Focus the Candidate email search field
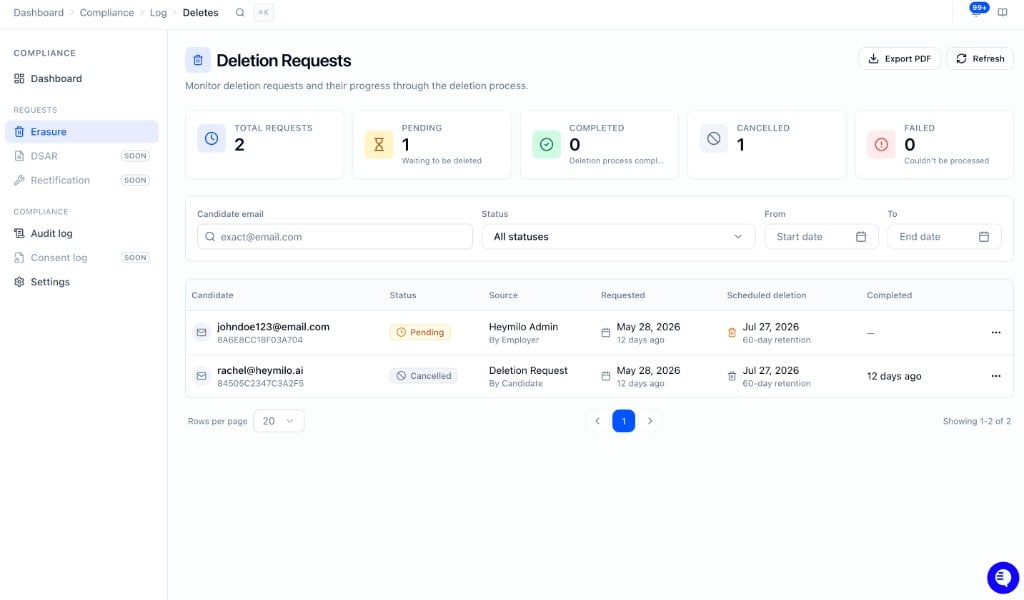Image resolution: width=1024 pixels, height=600 pixels. [x=334, y=236]
